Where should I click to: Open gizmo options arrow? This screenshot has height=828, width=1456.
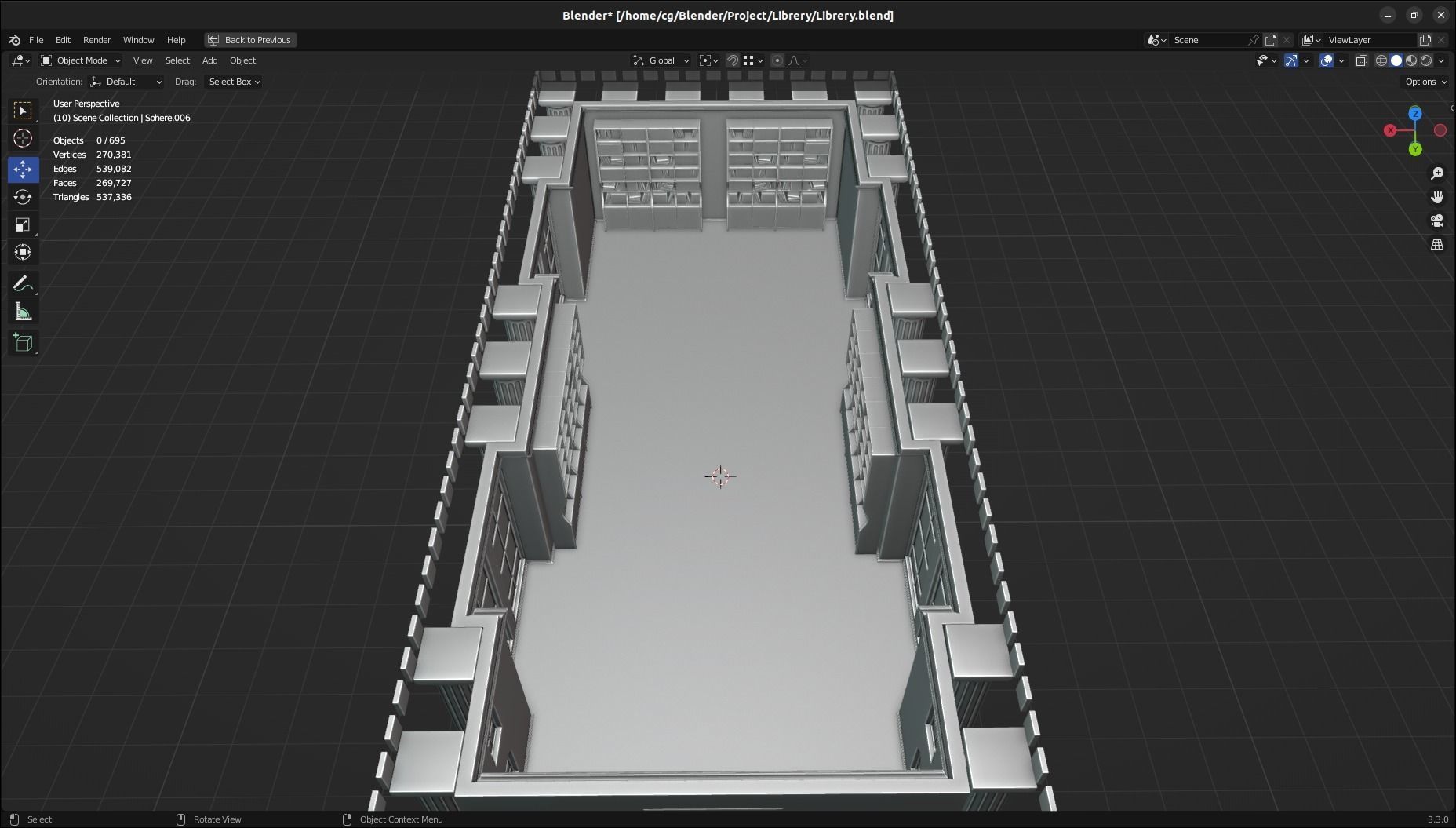pyautogui.click(x=1306, y=60)
